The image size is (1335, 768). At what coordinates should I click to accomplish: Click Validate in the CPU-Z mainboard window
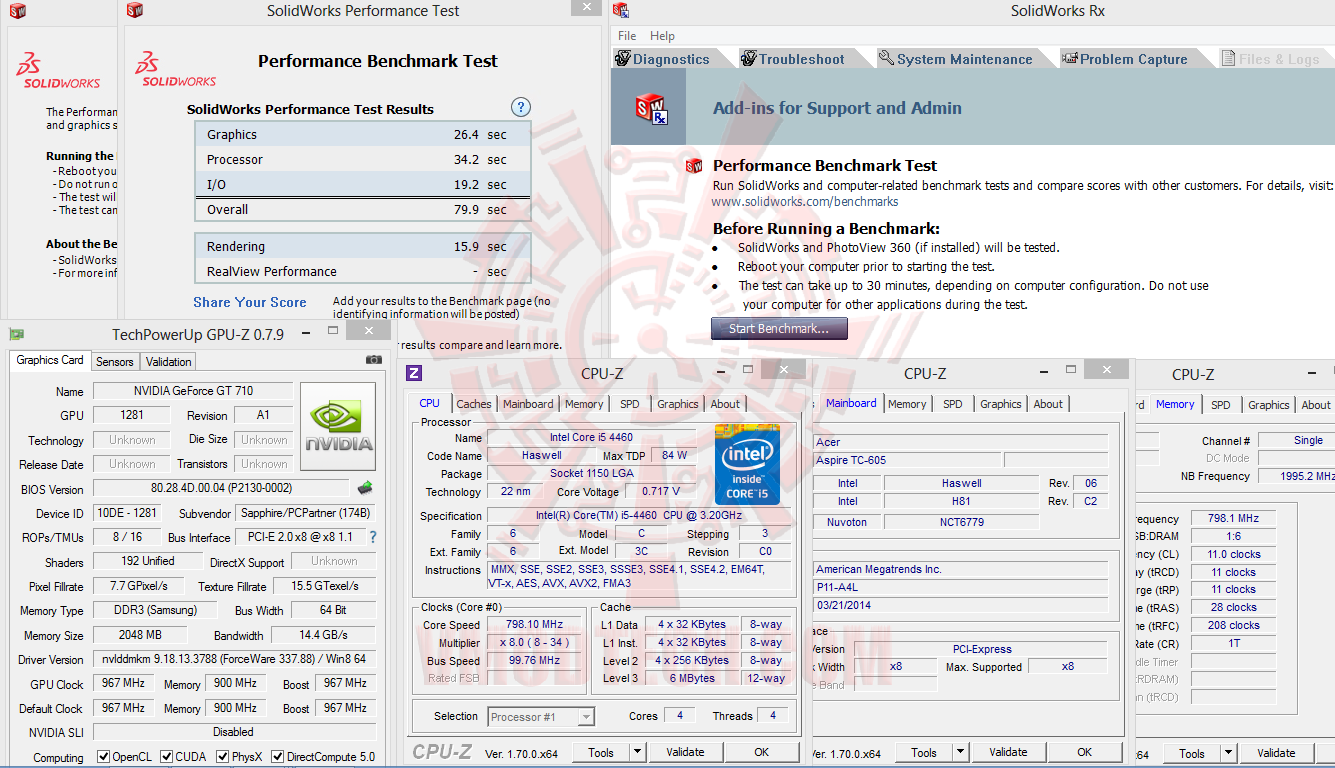(1008, 752)
